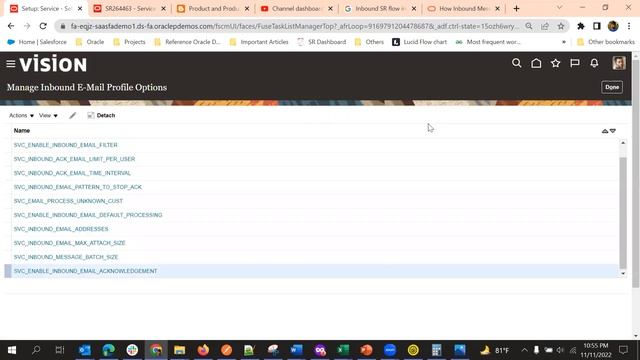Open SR Dashboard bookmark
The height and width of the screenshot is (360, 640).
(322, 42)
